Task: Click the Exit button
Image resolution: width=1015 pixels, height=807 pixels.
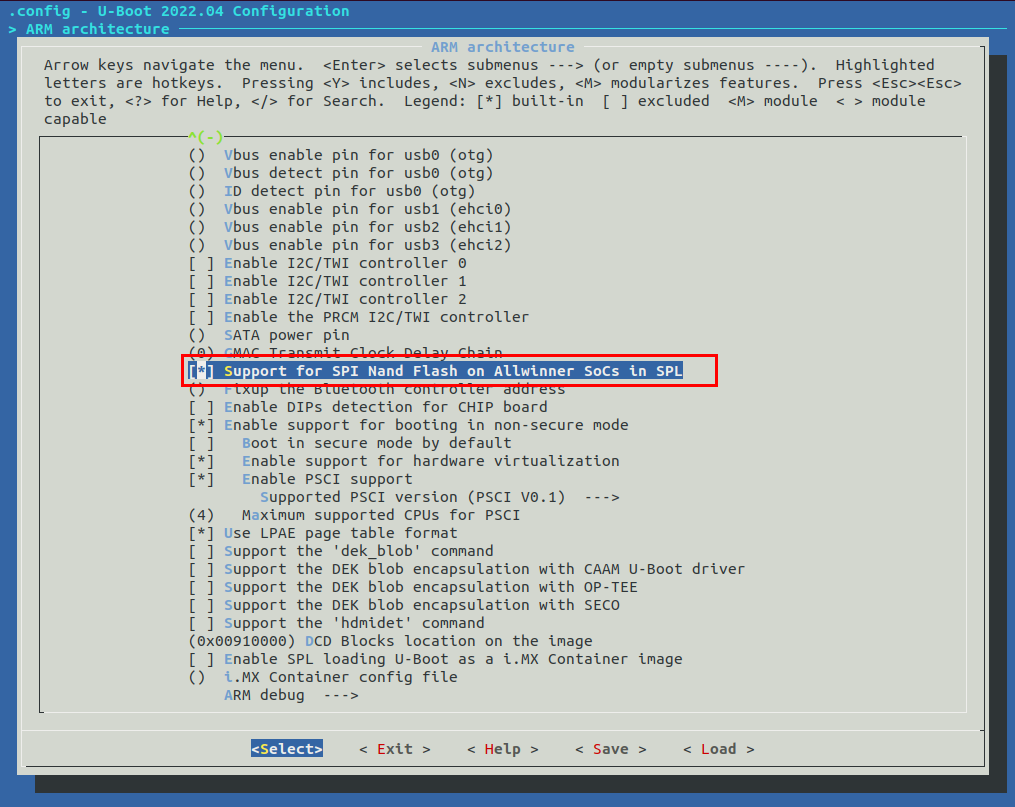Action: click(x=395, y=749)
